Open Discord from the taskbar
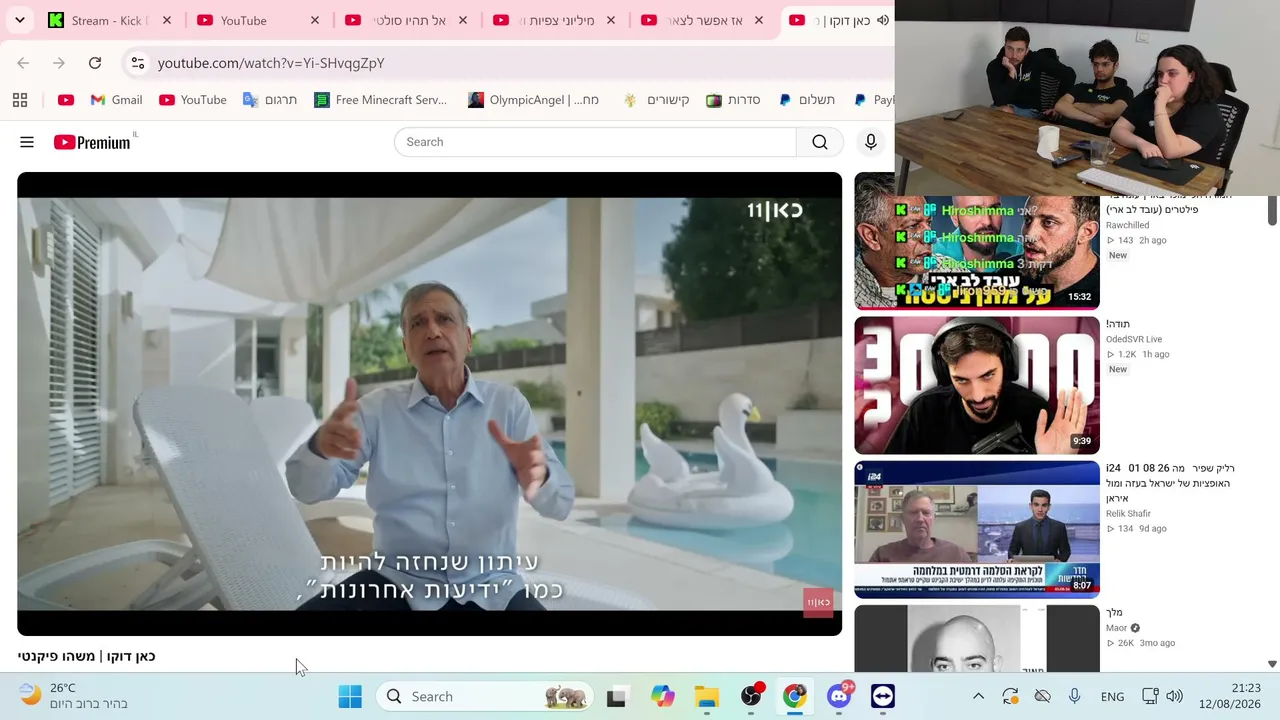Image resolution: width=1280 pixels, height=720 pixels. (x=839, y=697)
